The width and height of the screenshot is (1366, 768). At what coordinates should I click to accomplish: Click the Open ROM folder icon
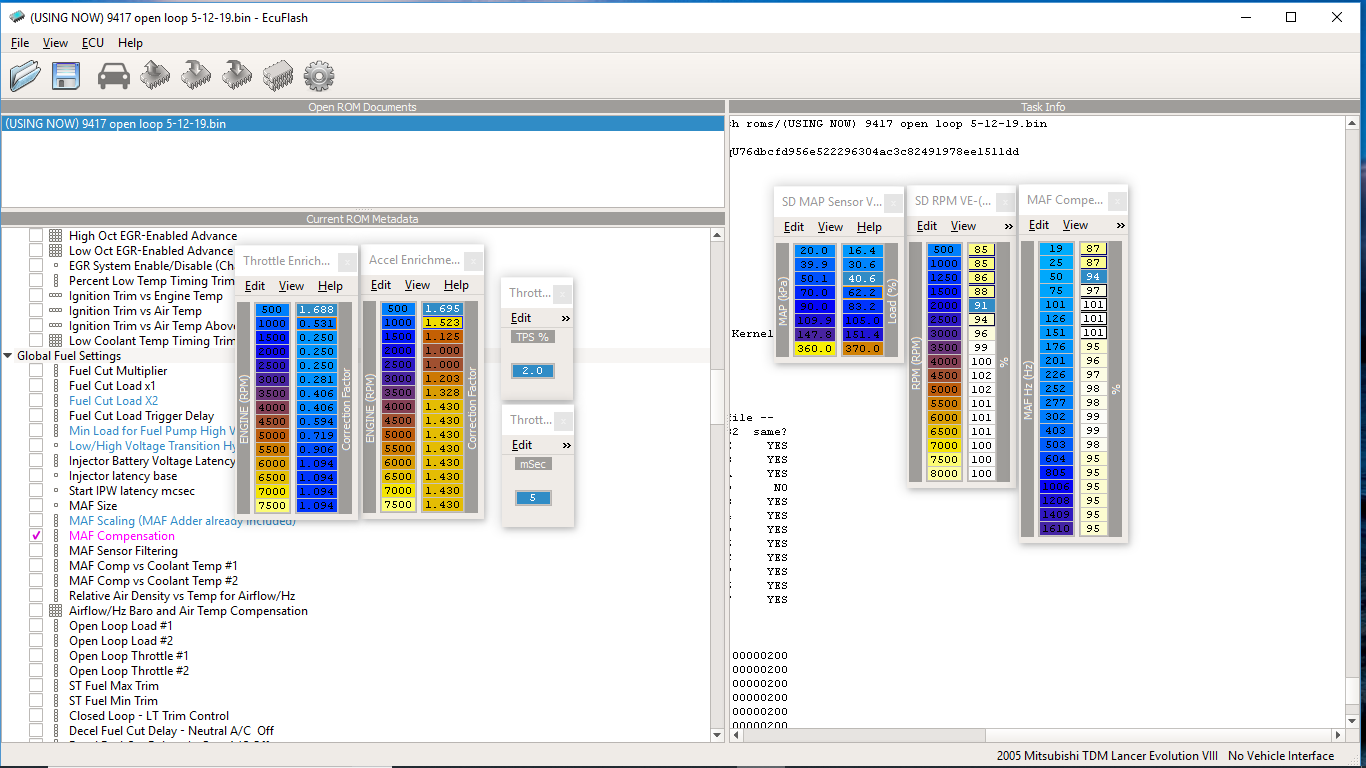[25, 75]
